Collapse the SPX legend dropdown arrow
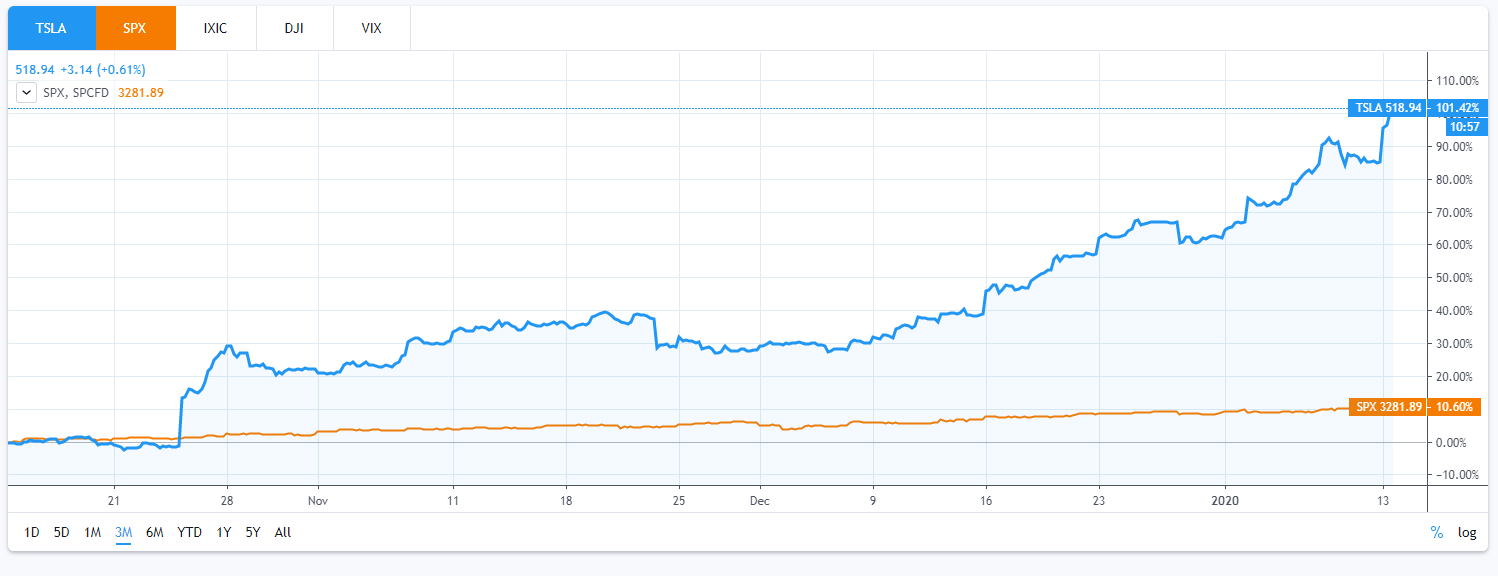Image resolution: width=1498 pixels, height=576 pixels. pos(26,92)
